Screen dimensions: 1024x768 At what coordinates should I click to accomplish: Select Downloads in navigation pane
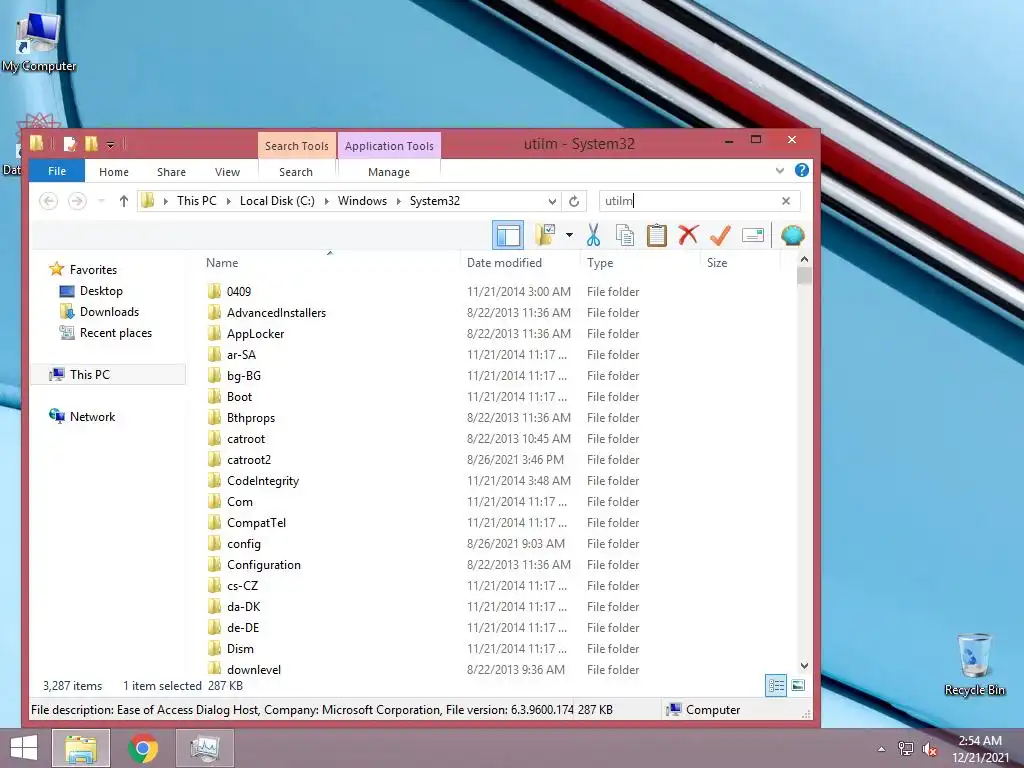coord(109,312)
